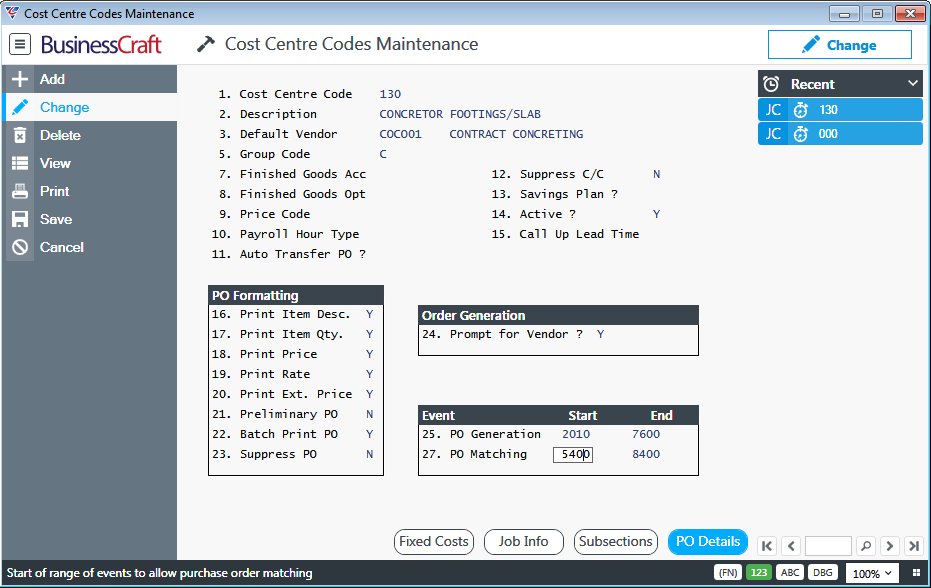Screen dimensions: 931x588
Task: Toggle the 123 numeric mode indicator
Action: coord(759,573)
